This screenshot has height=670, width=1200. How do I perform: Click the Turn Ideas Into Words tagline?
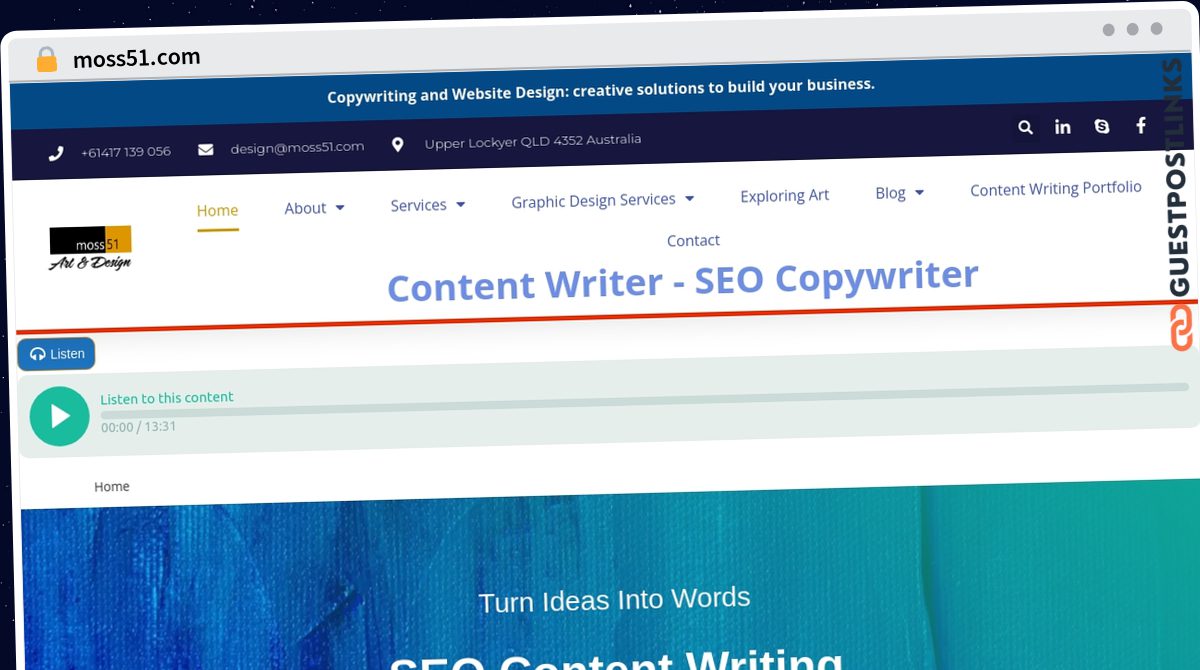click(614, 600)
